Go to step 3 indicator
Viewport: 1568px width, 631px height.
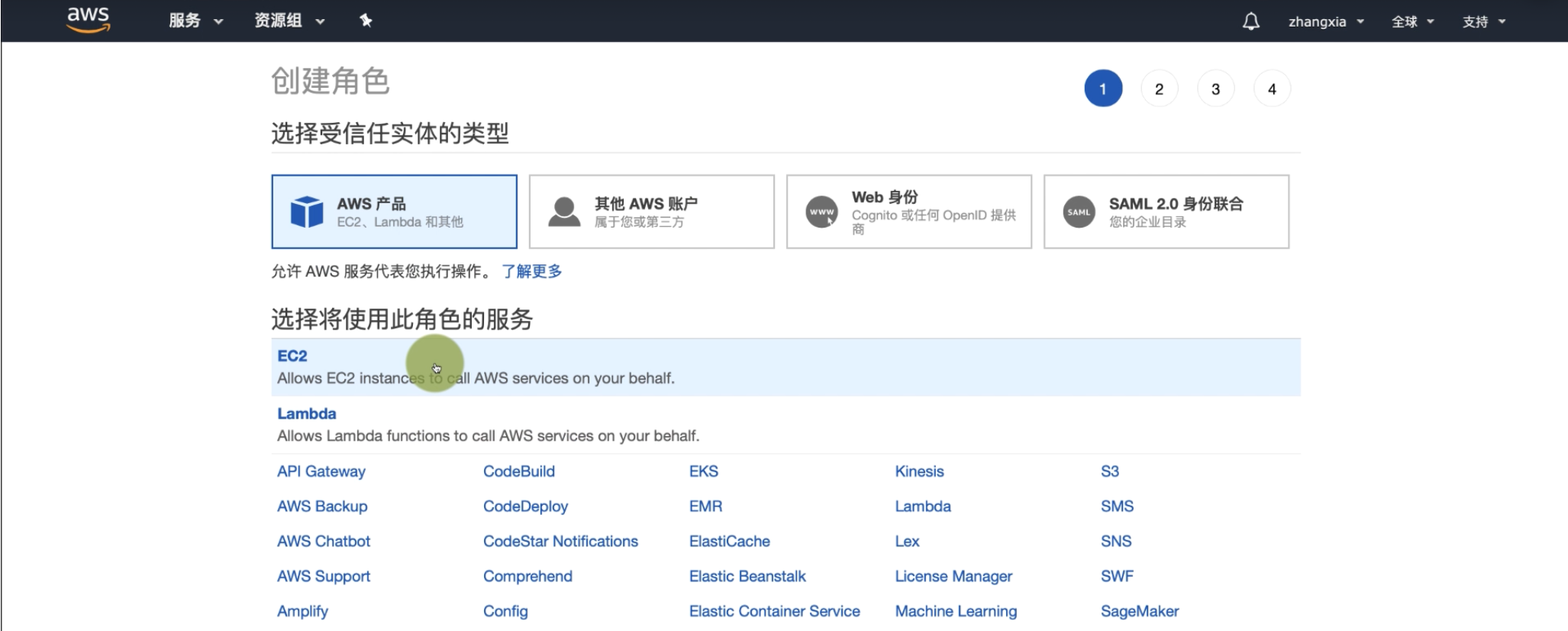1215,89
